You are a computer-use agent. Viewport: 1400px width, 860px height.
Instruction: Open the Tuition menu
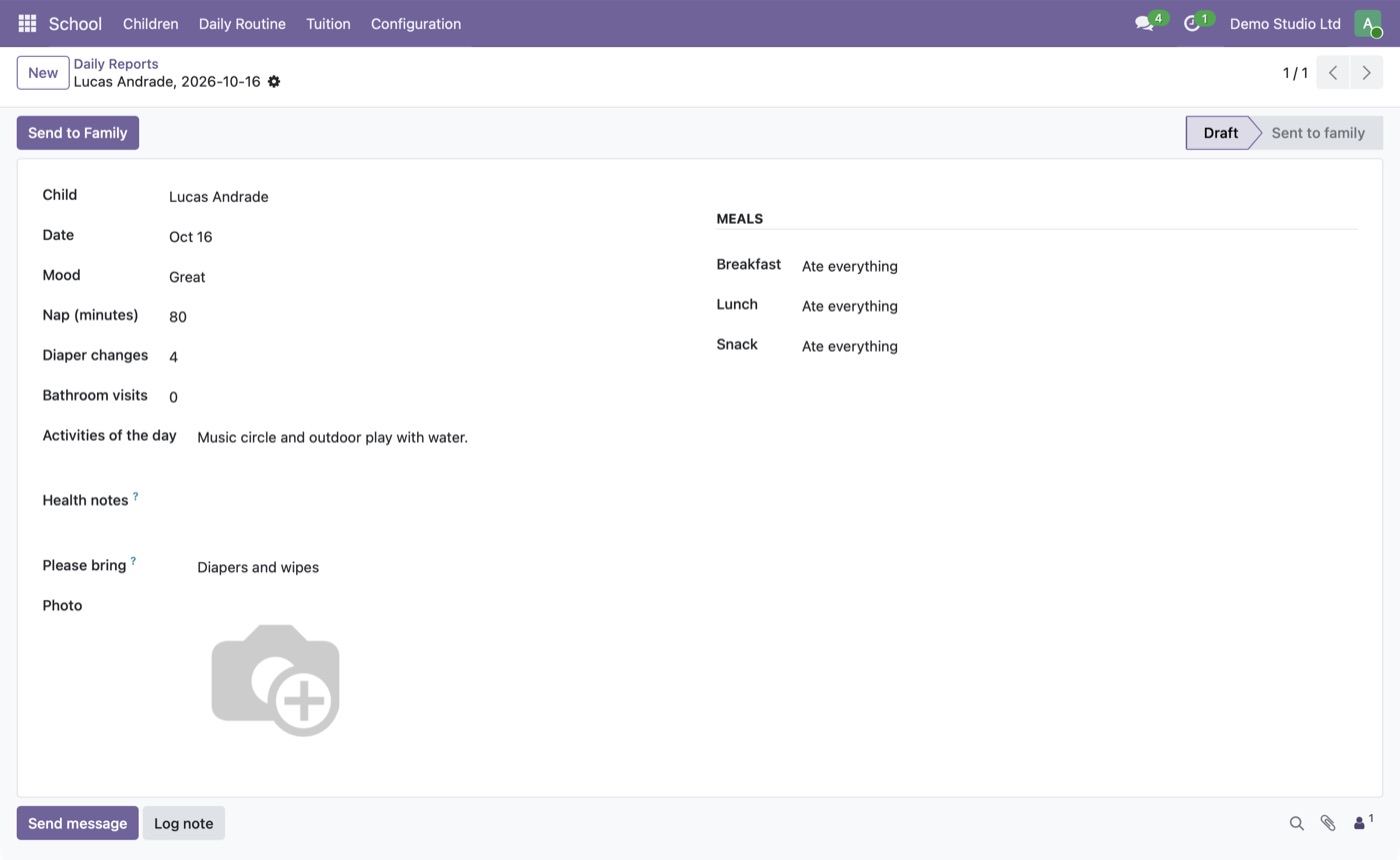328,23
